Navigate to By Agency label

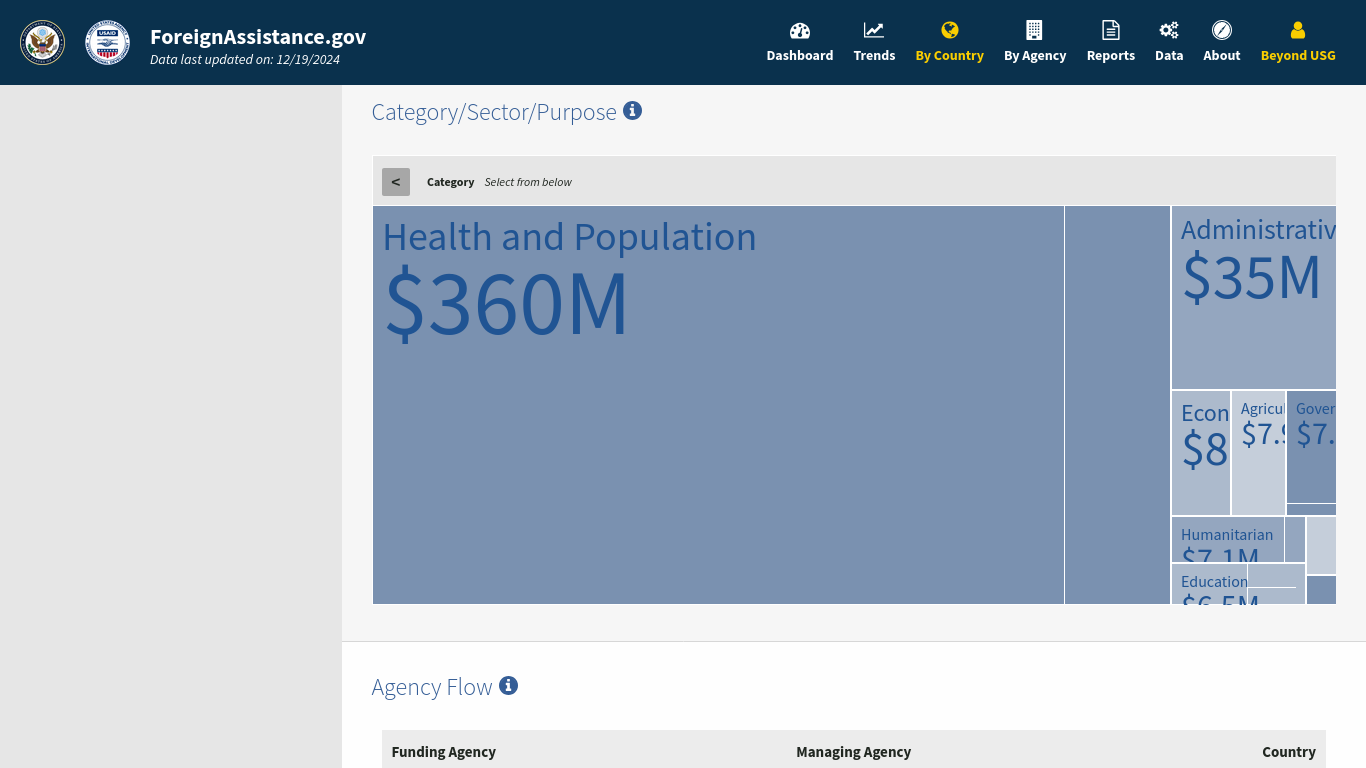1035,56
